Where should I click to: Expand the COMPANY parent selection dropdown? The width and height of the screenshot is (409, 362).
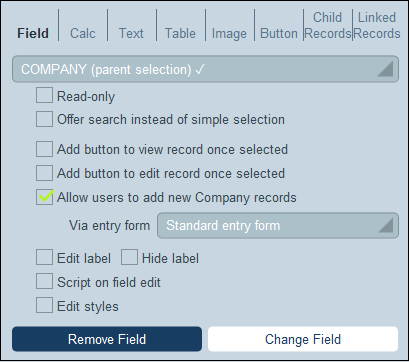pos(205,69)
